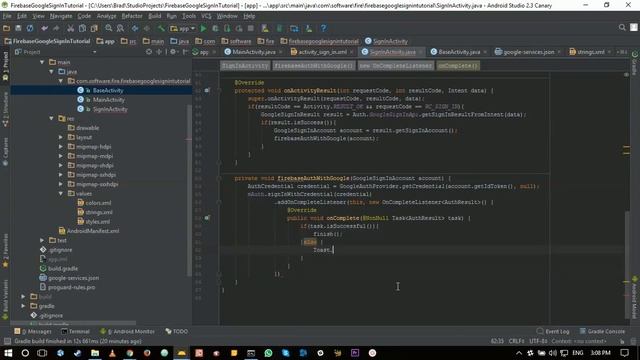The width and height of the screenshot is (640, 360).
Task: Select SignInActivity in the project tree
Action: (x=110, y=109)
